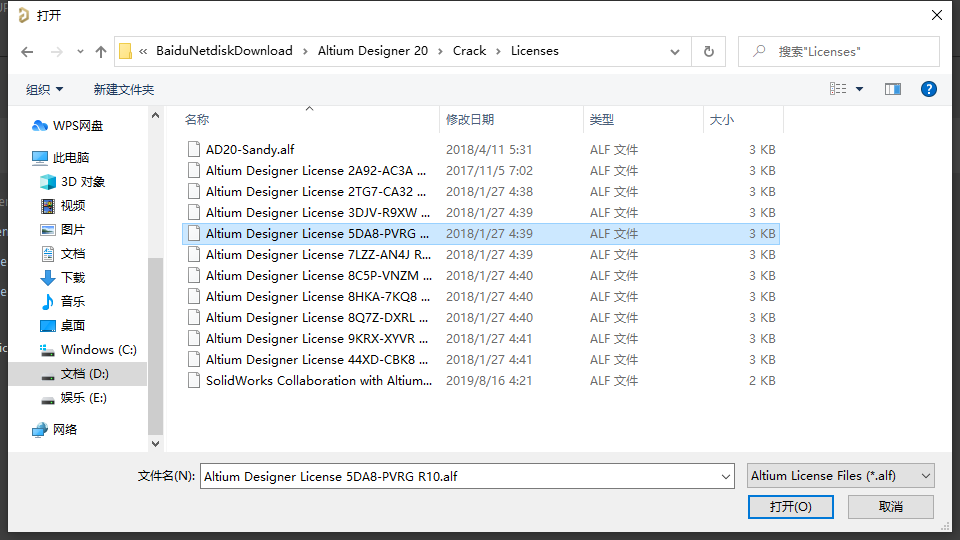
Task: Click 新建文件夹 to create a folder
Action: click(124, 89)
